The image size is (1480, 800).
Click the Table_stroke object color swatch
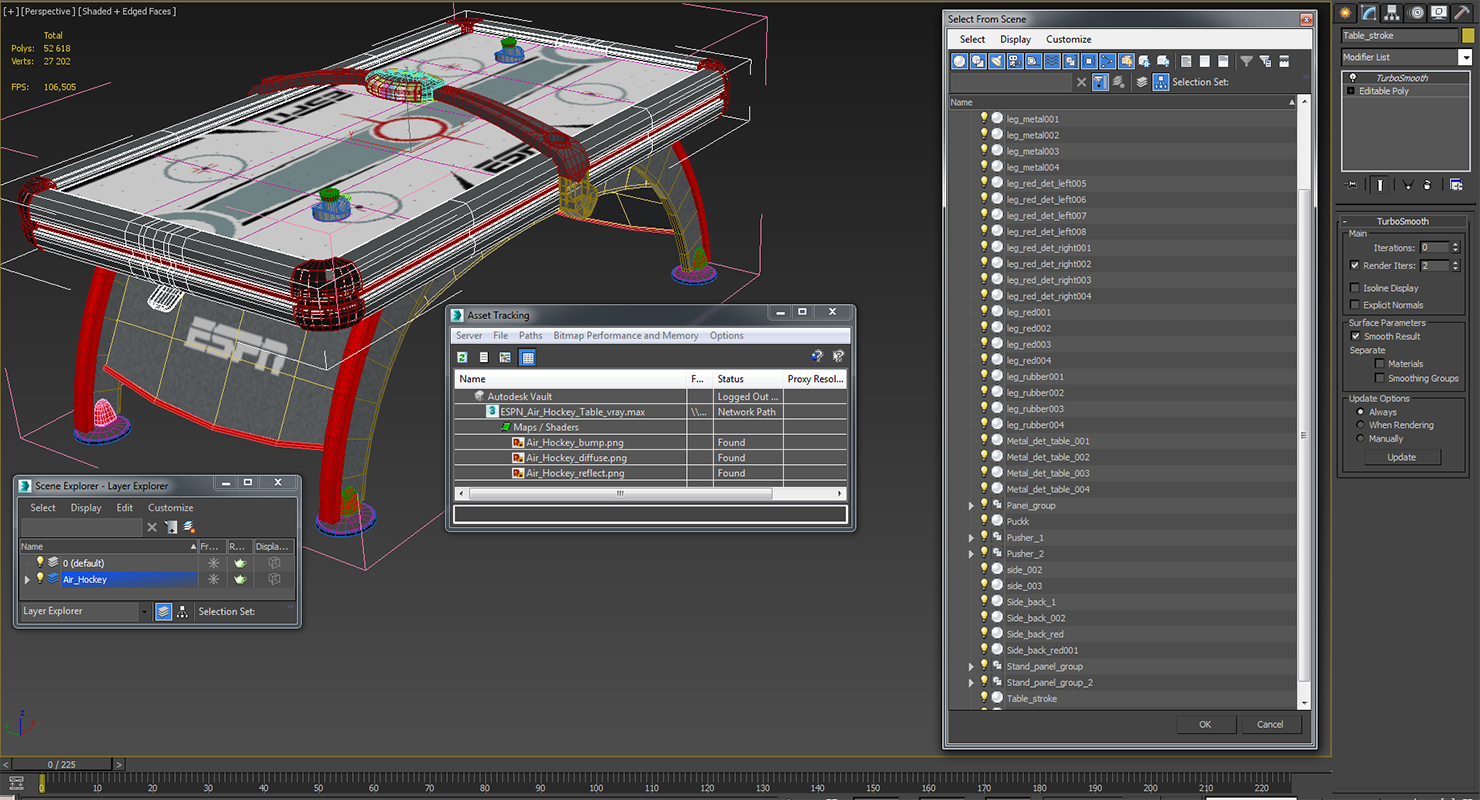pos(1467,35)
